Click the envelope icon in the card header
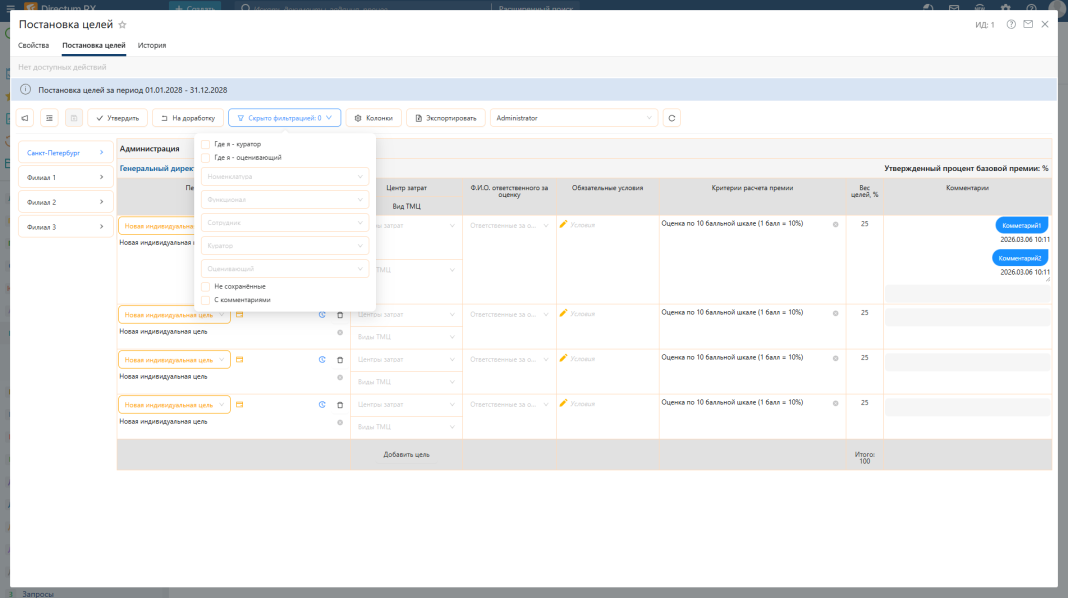Image resolution: width=1068 pixels, height=598 pixels. pos(1028,24)
